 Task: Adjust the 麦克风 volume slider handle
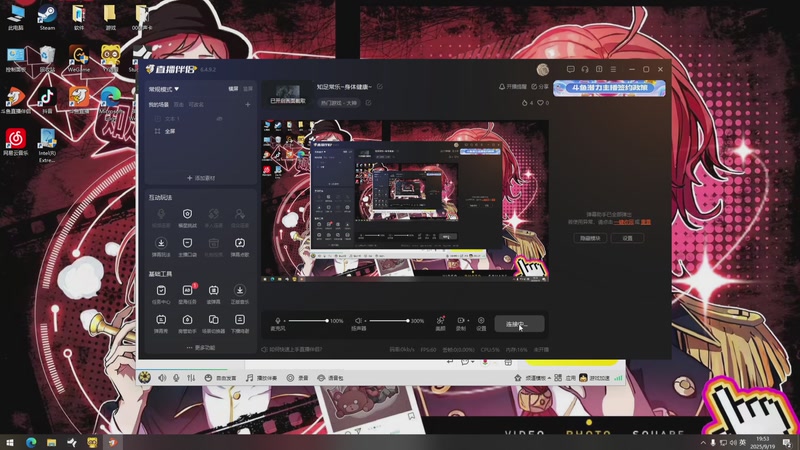[x=327, y=320]
